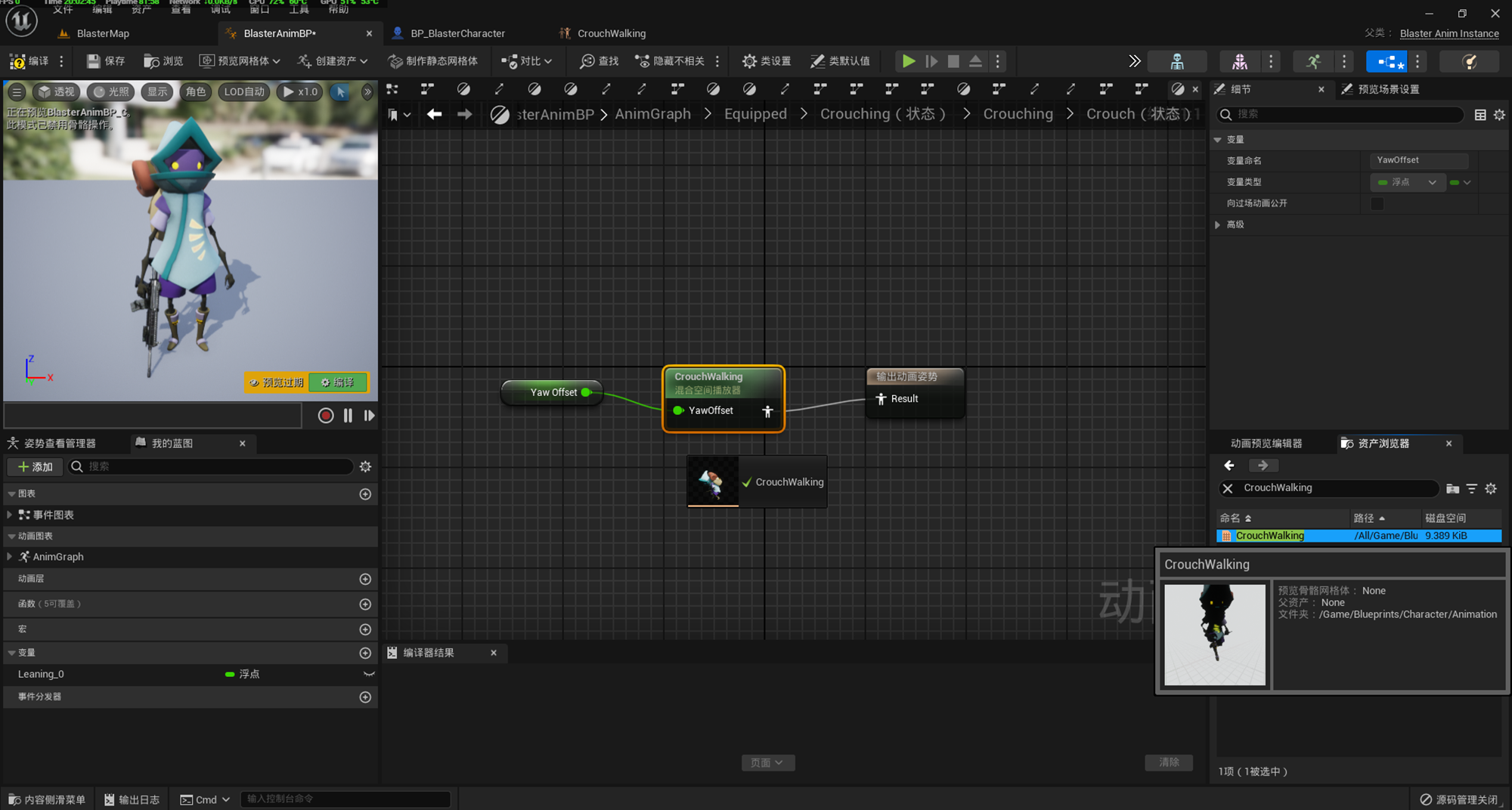Select the CrouchWalking blendspace player node
Screen dimensions: 1512x810
tap(723, 399)
